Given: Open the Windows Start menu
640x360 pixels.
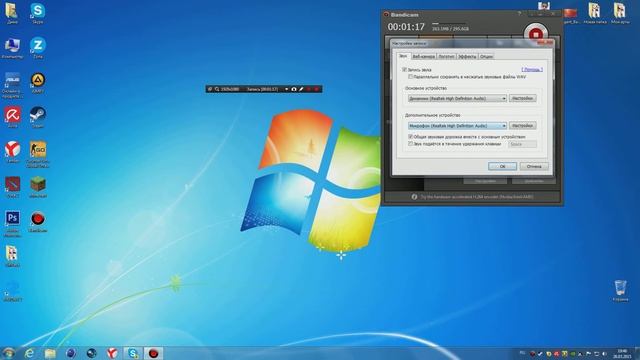Looking at the screenshot, I should tap(9, 353).
